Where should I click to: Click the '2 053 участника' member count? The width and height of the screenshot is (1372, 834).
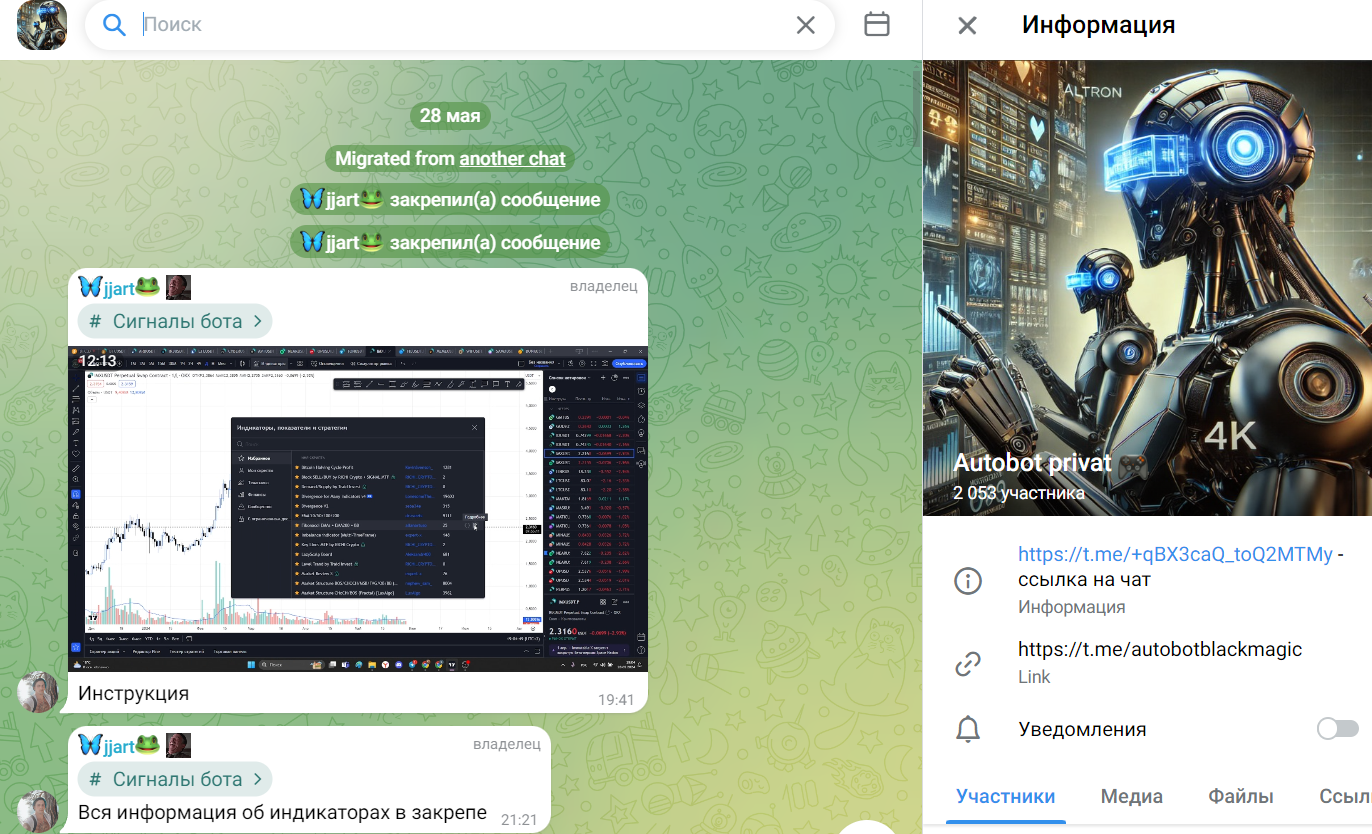point(1019,493)
